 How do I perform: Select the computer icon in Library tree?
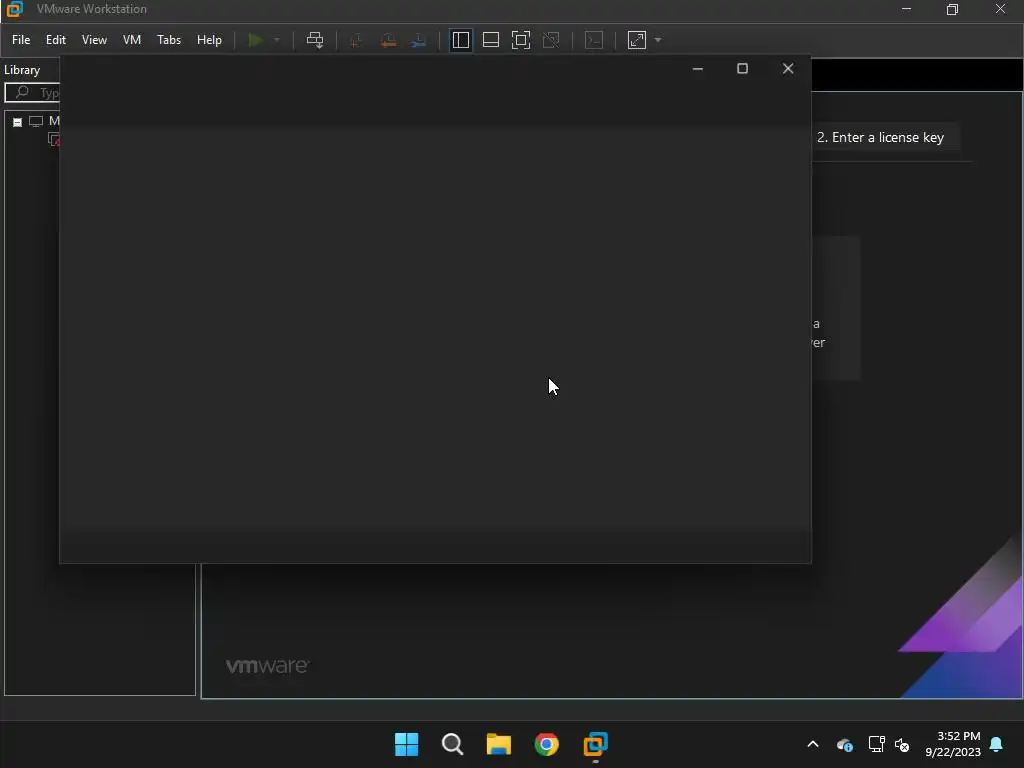point(36,121)
